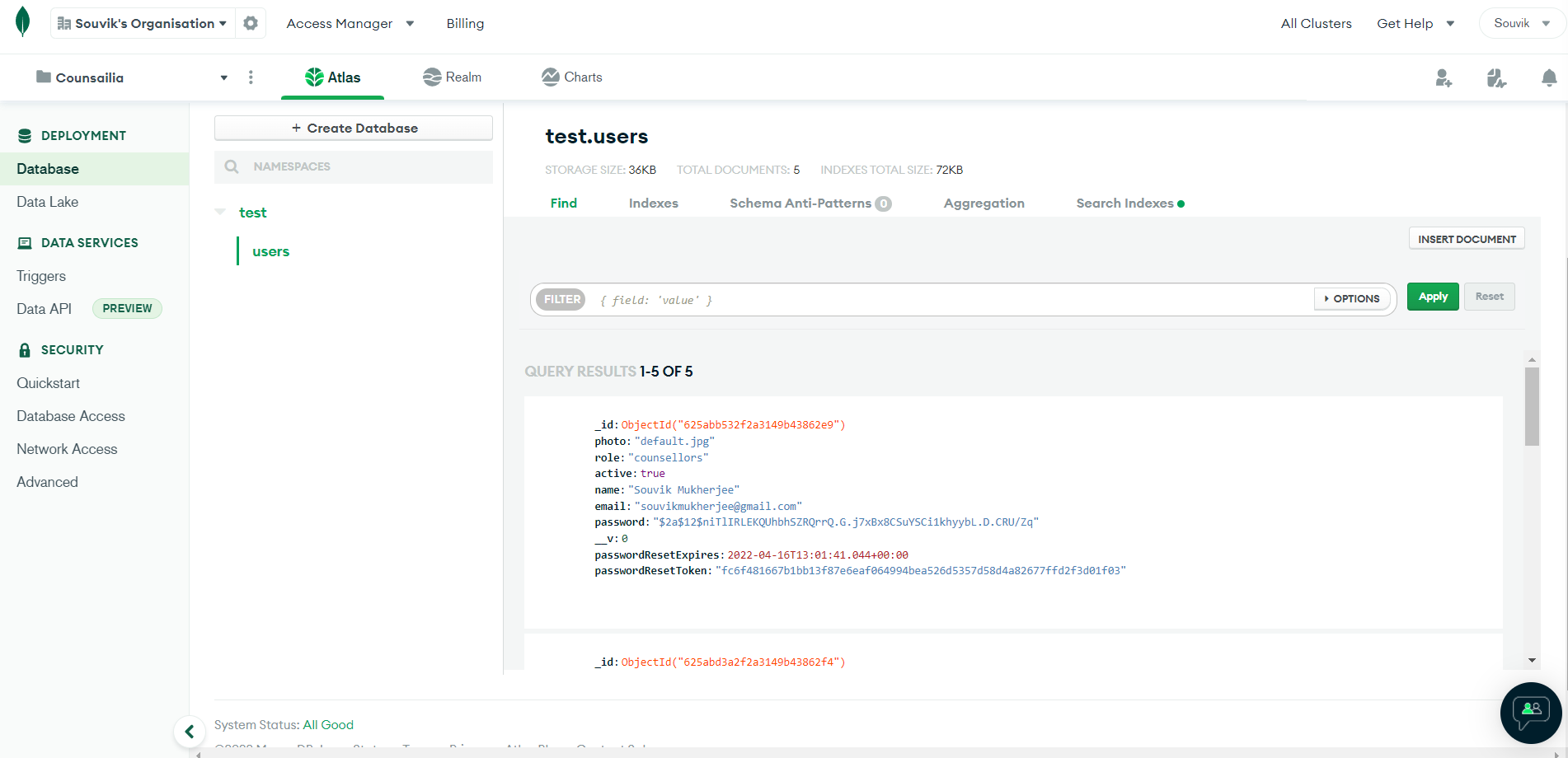Open the Souvik's Organisation dropdown
The height and width of the screenshot is (758, 1568).
[x=142, y=23]
